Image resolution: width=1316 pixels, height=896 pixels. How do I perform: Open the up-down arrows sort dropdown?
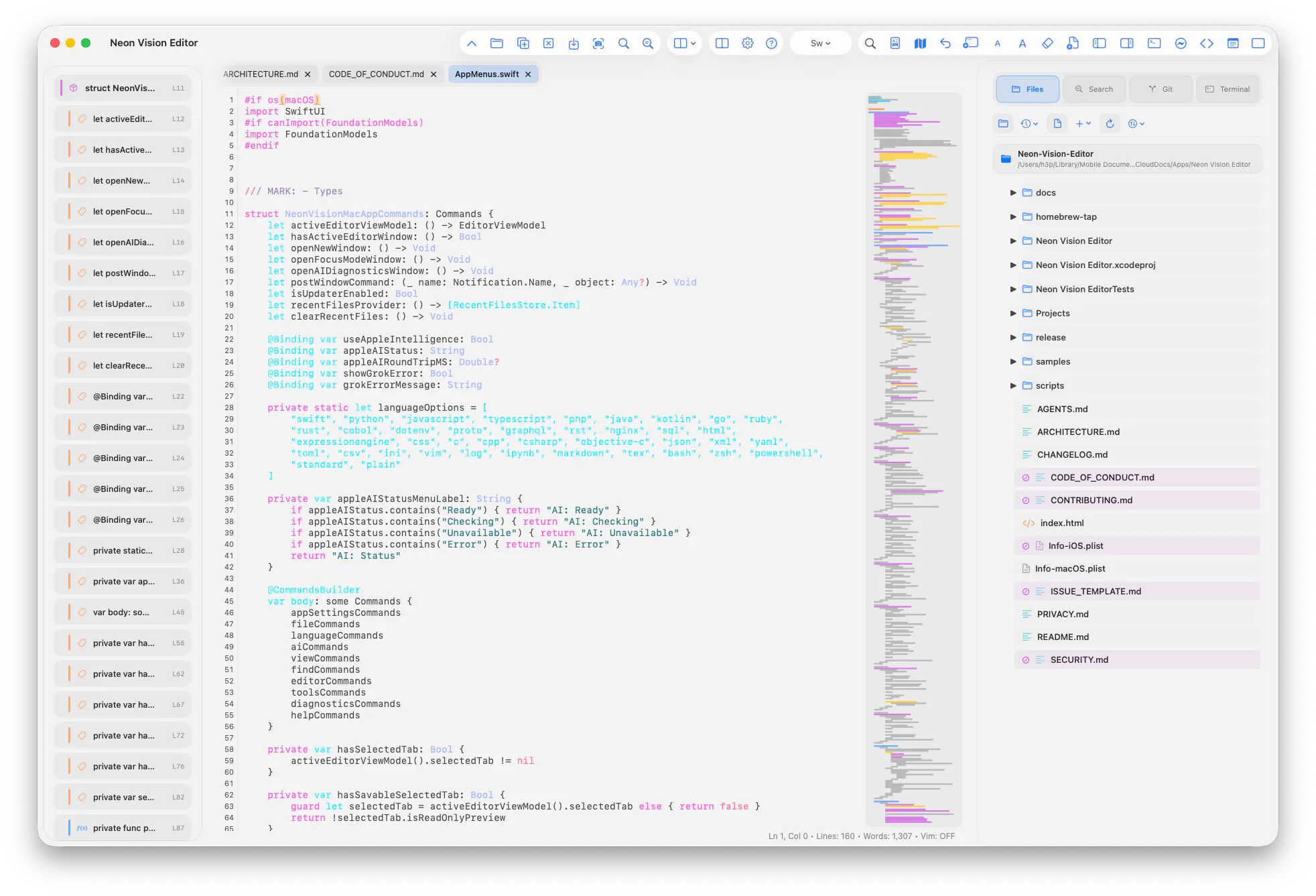(x=1136, y=123)
